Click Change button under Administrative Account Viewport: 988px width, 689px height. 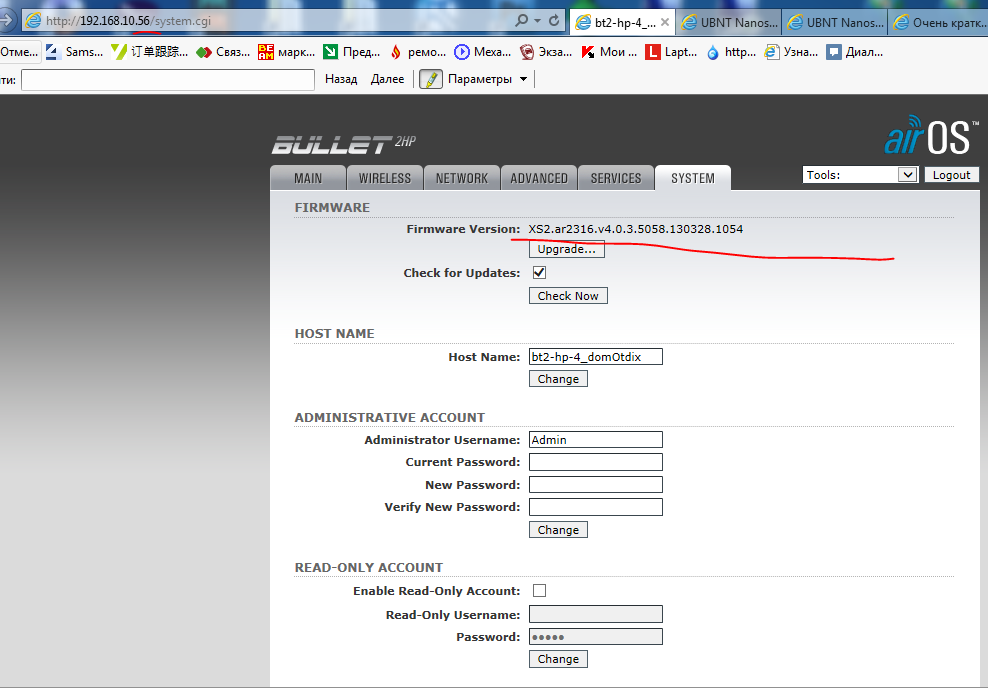pyautogui.click(x=558, y=530)
